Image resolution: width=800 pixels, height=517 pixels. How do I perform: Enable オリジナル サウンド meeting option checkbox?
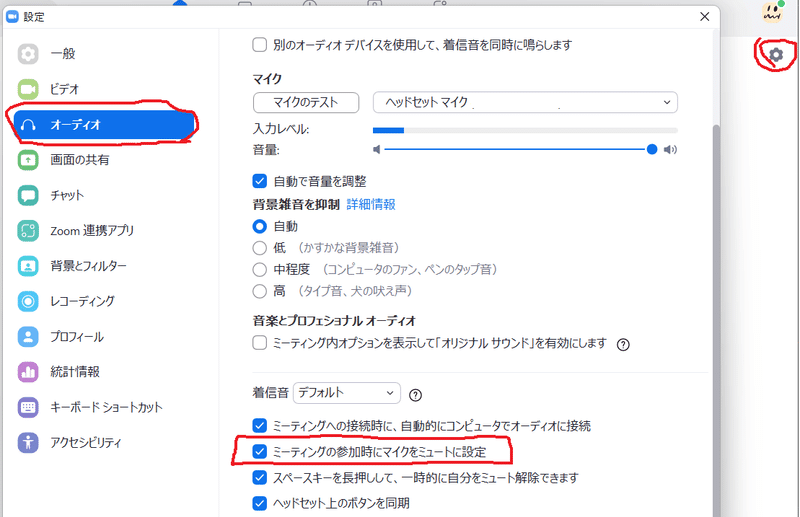[260, 342]
